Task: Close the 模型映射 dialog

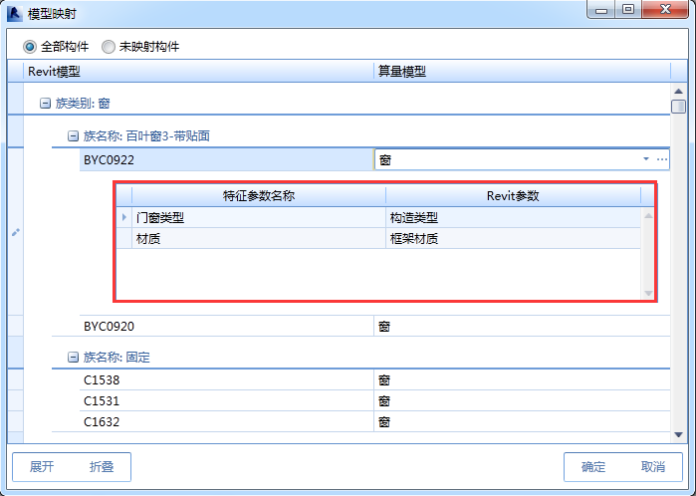Action: 665,10
